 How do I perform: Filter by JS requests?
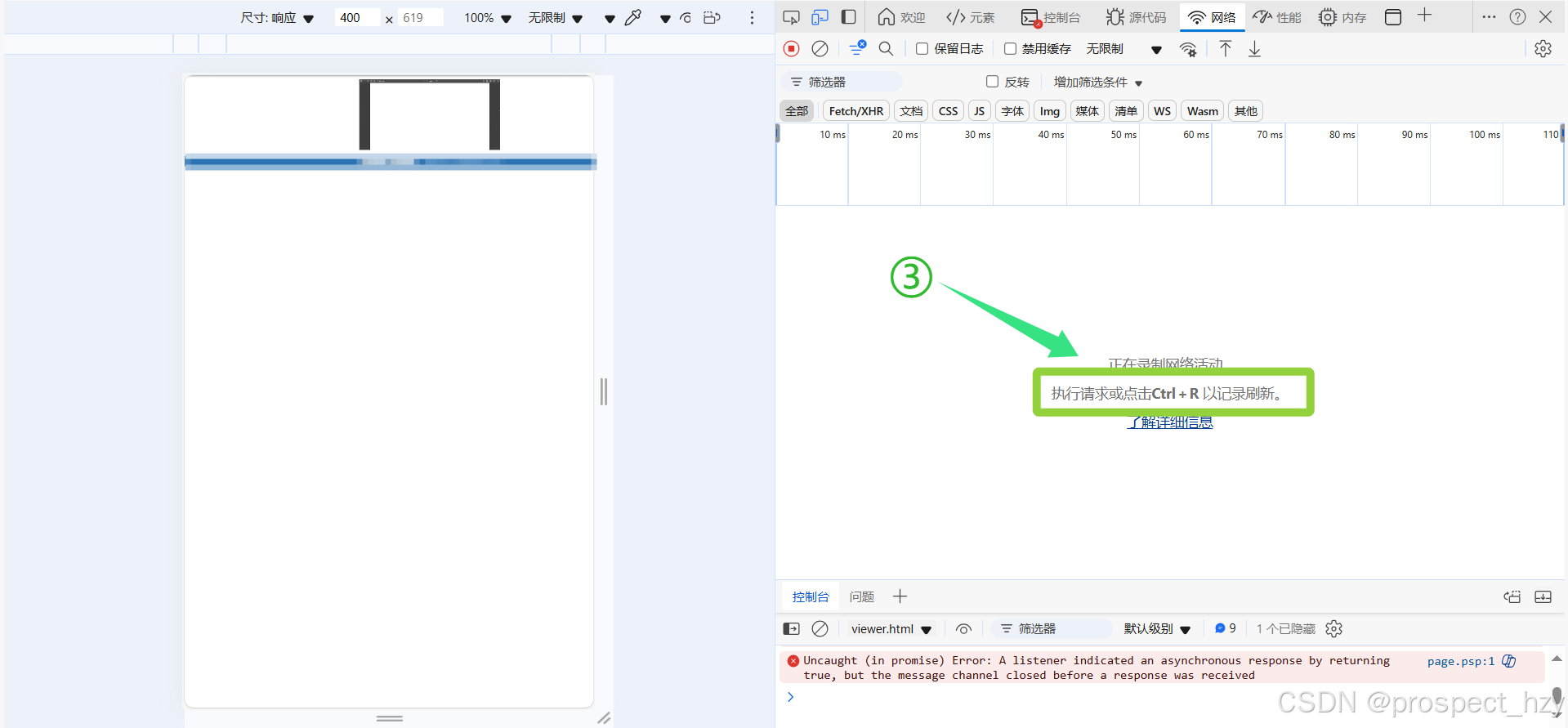(979, 111)
